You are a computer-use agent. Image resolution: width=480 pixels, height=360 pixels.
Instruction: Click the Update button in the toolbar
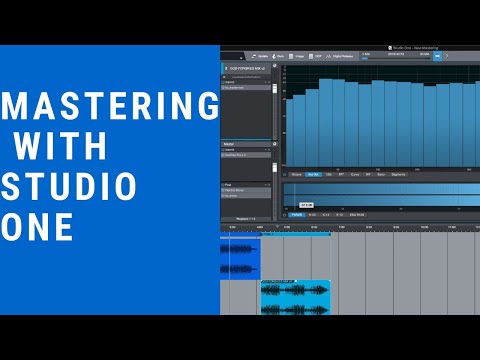[x=260, y=56]
